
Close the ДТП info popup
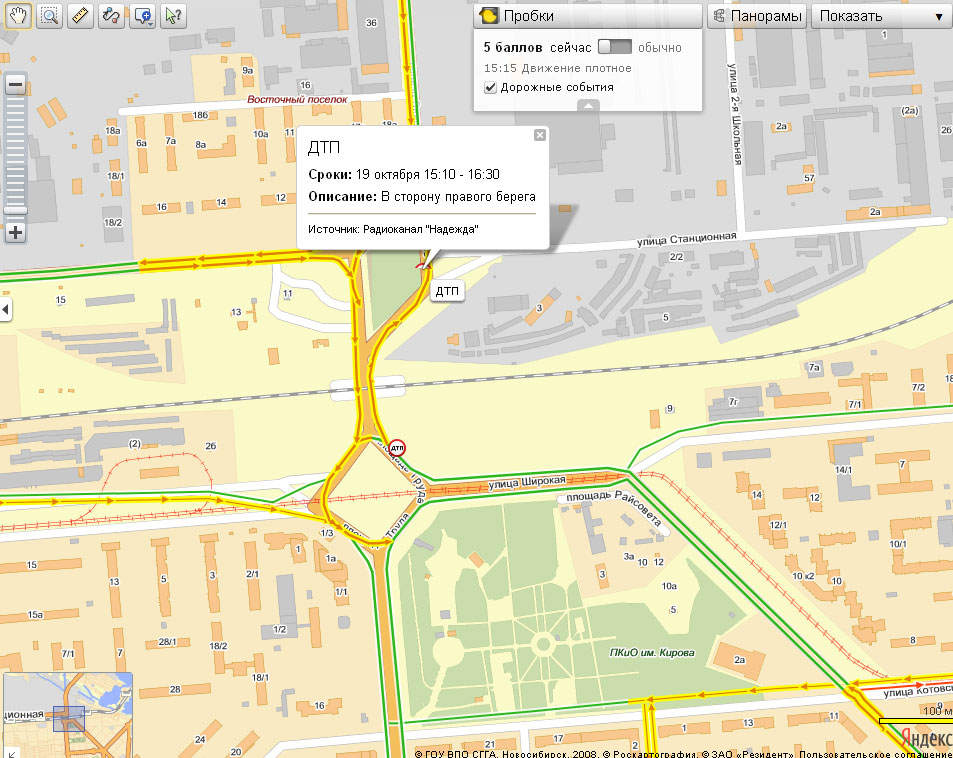click(x=539, y=135)
